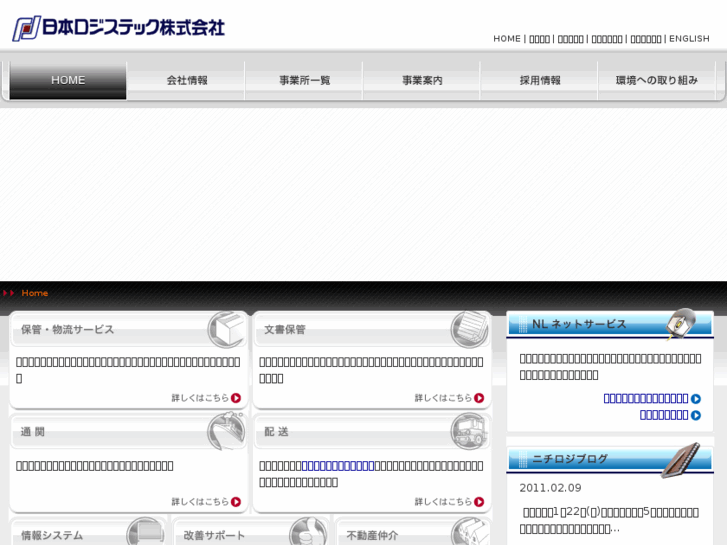Switch the site to ENGLISH
Viewport: 727px width, 545px height.
click(689, 38)
